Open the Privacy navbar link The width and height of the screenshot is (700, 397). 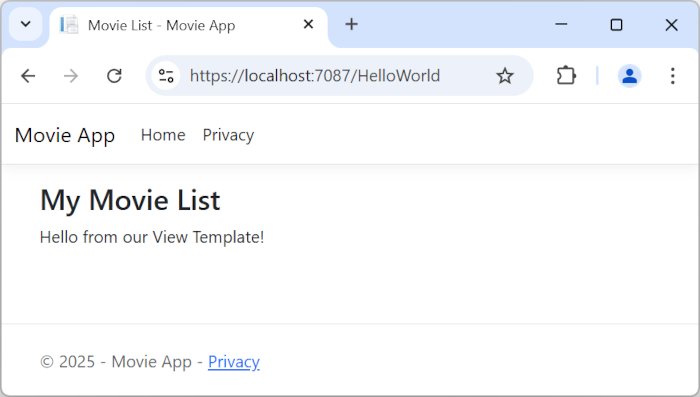point(228,135)
